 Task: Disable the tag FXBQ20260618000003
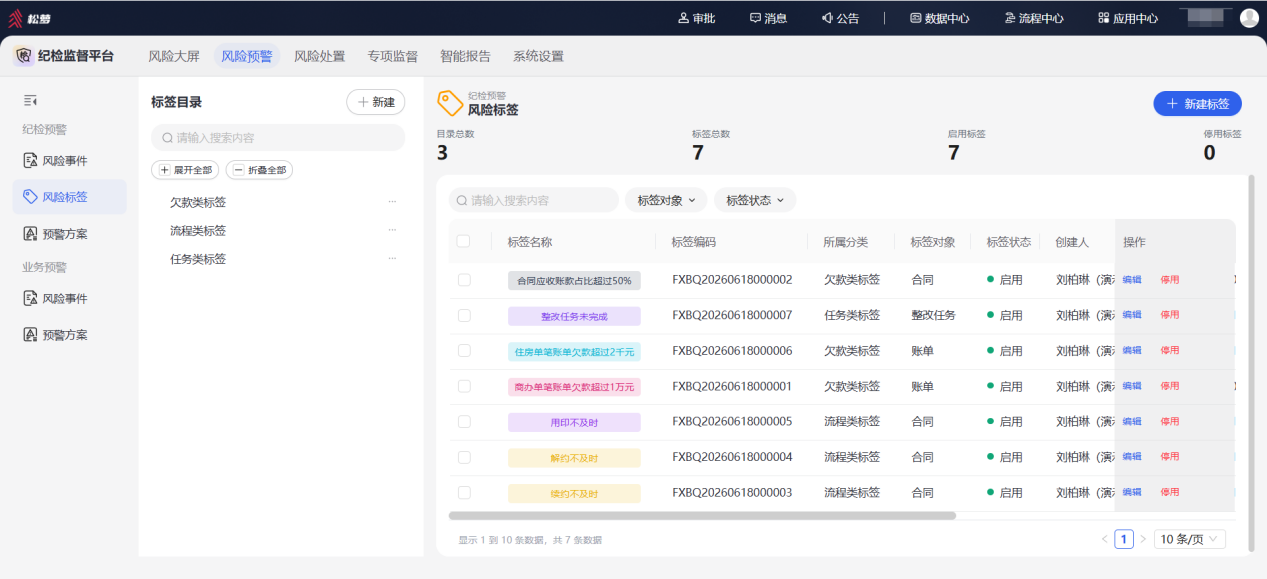pyautogui.click(x=1170, y=493)
